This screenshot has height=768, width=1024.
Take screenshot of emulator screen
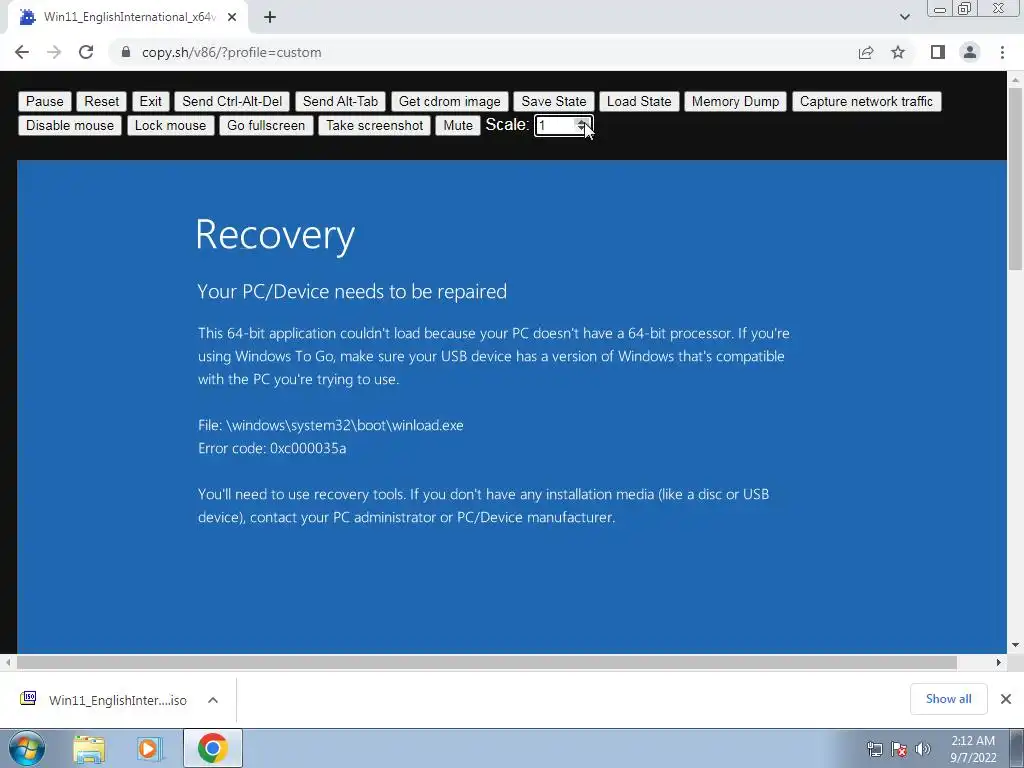(x=374, y=125)
